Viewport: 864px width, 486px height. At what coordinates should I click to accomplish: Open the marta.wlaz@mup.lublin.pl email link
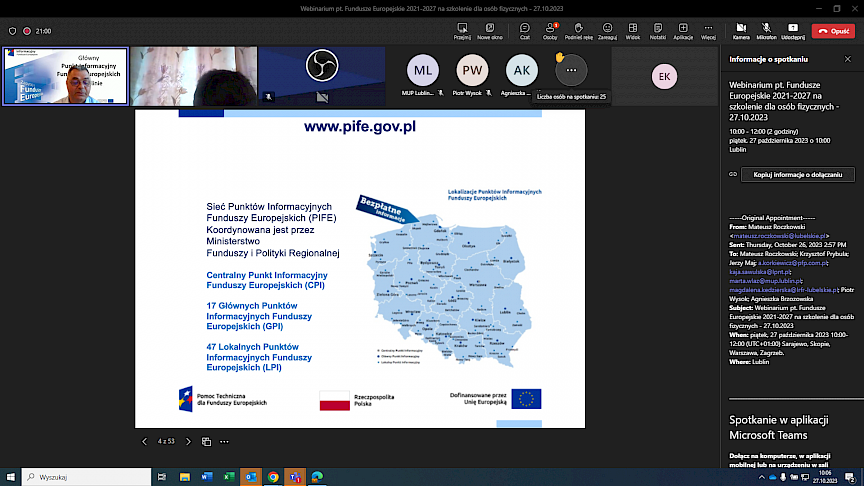click(x=765, y=281)
